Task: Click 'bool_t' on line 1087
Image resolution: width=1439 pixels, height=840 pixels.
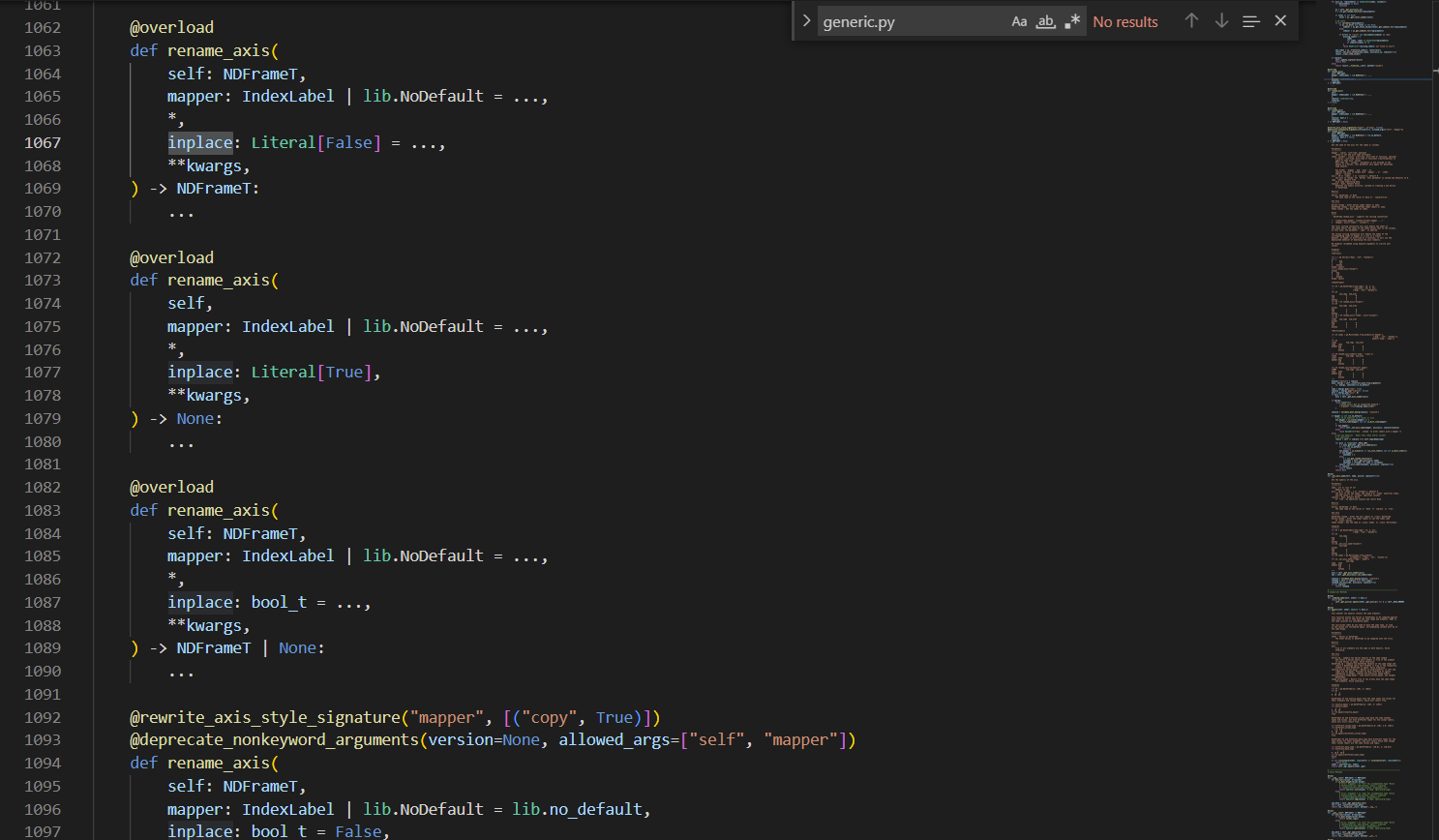Action: coord(279,602)
